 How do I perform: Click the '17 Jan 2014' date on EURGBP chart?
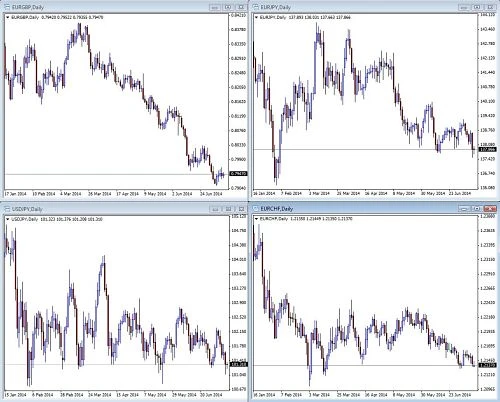[x=16, y=194]
